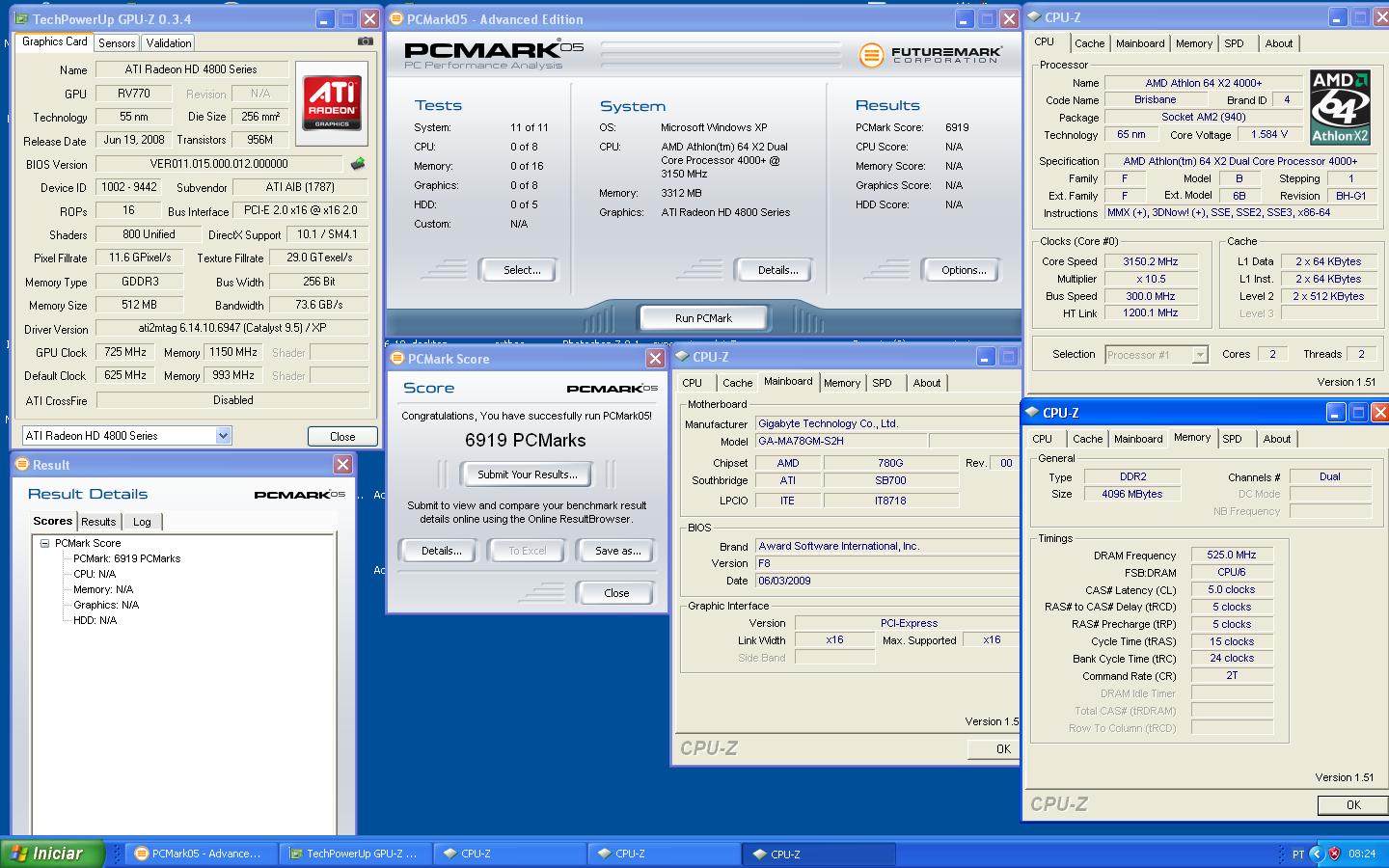The image size is (1389, 868).
Task: Click the AMD Athlon 64 X2 logo
Action: pos(1341,106)
